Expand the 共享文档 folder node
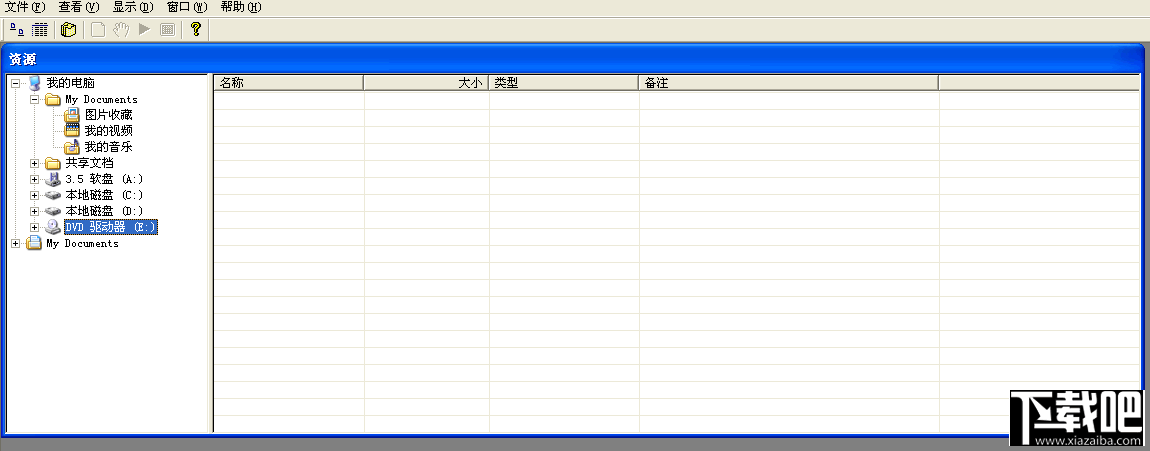Viewport: 1150px width, 451px height. coord(34,163)
